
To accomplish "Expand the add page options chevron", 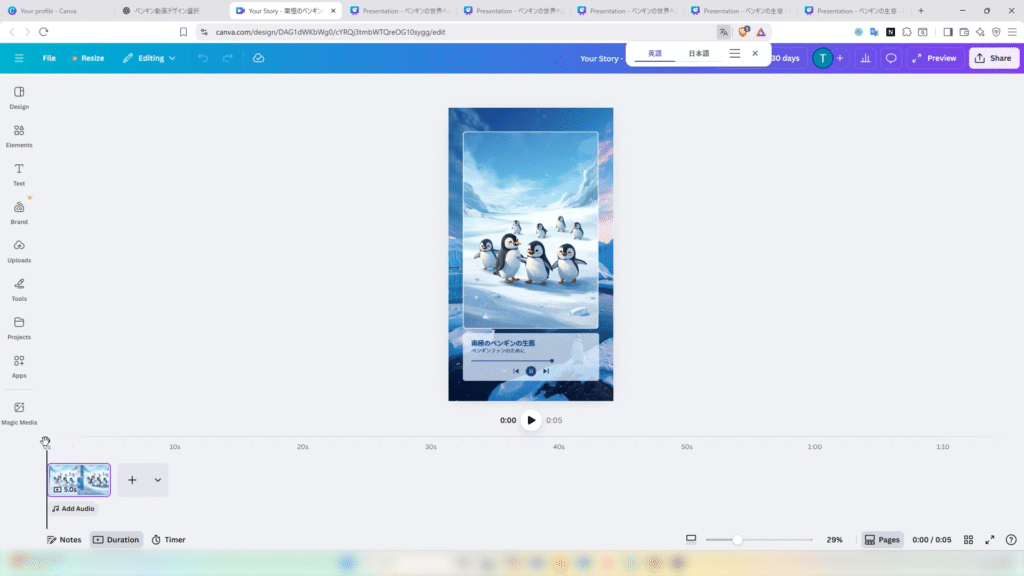I will pyautogui.click(x=157, y=480).
